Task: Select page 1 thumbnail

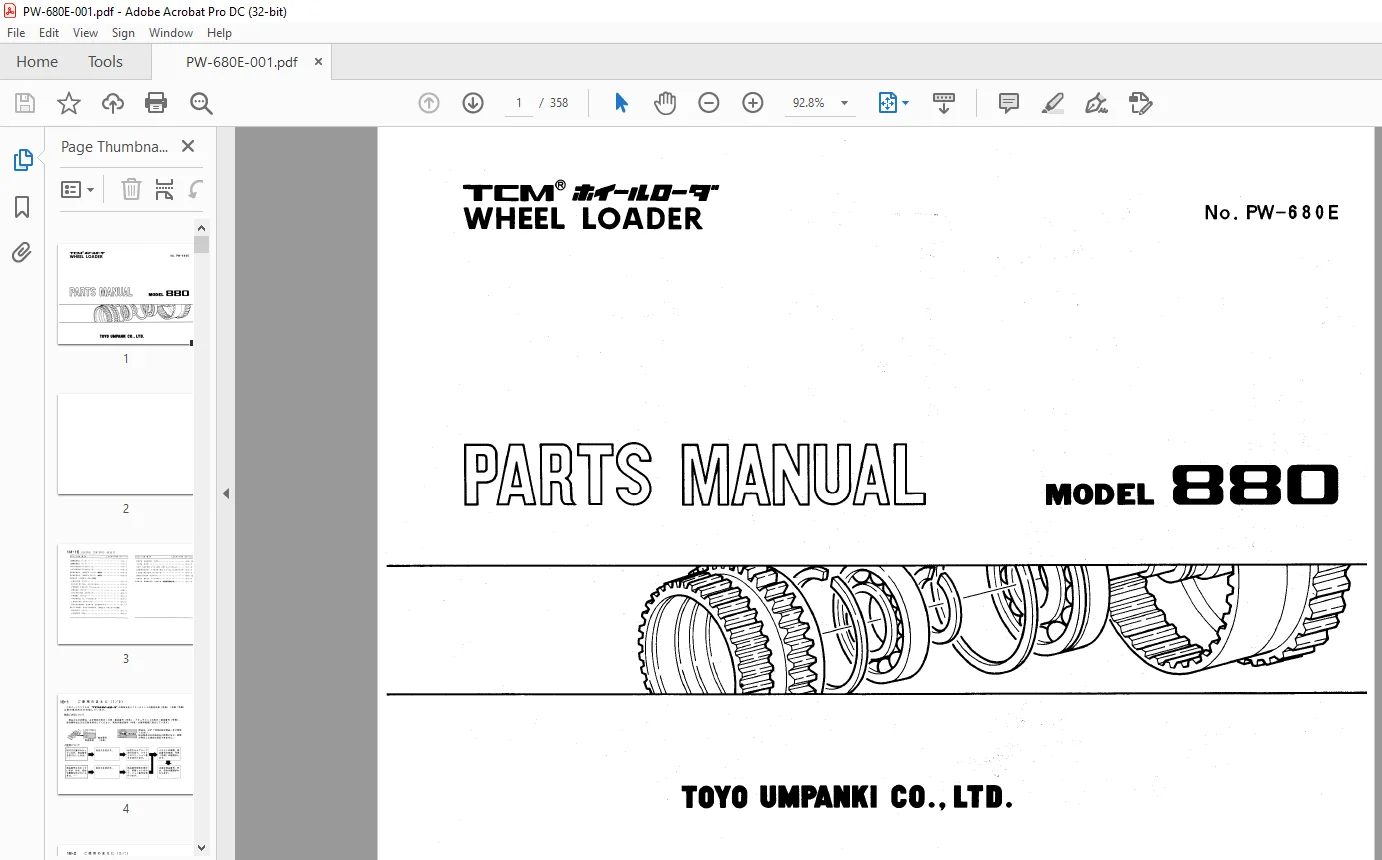Action: click(125, 294)
